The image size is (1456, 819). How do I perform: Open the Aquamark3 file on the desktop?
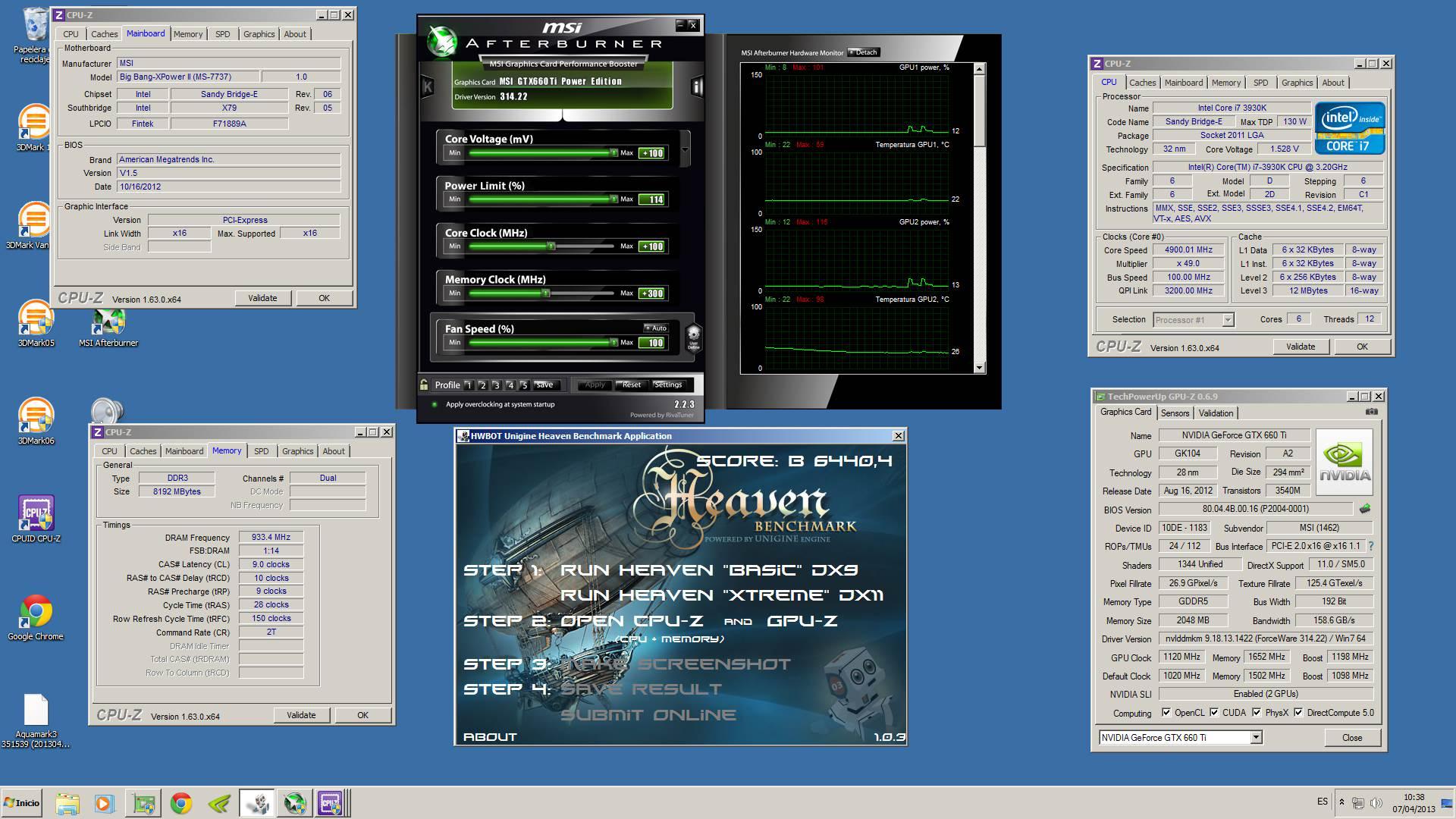coord(36,720)
